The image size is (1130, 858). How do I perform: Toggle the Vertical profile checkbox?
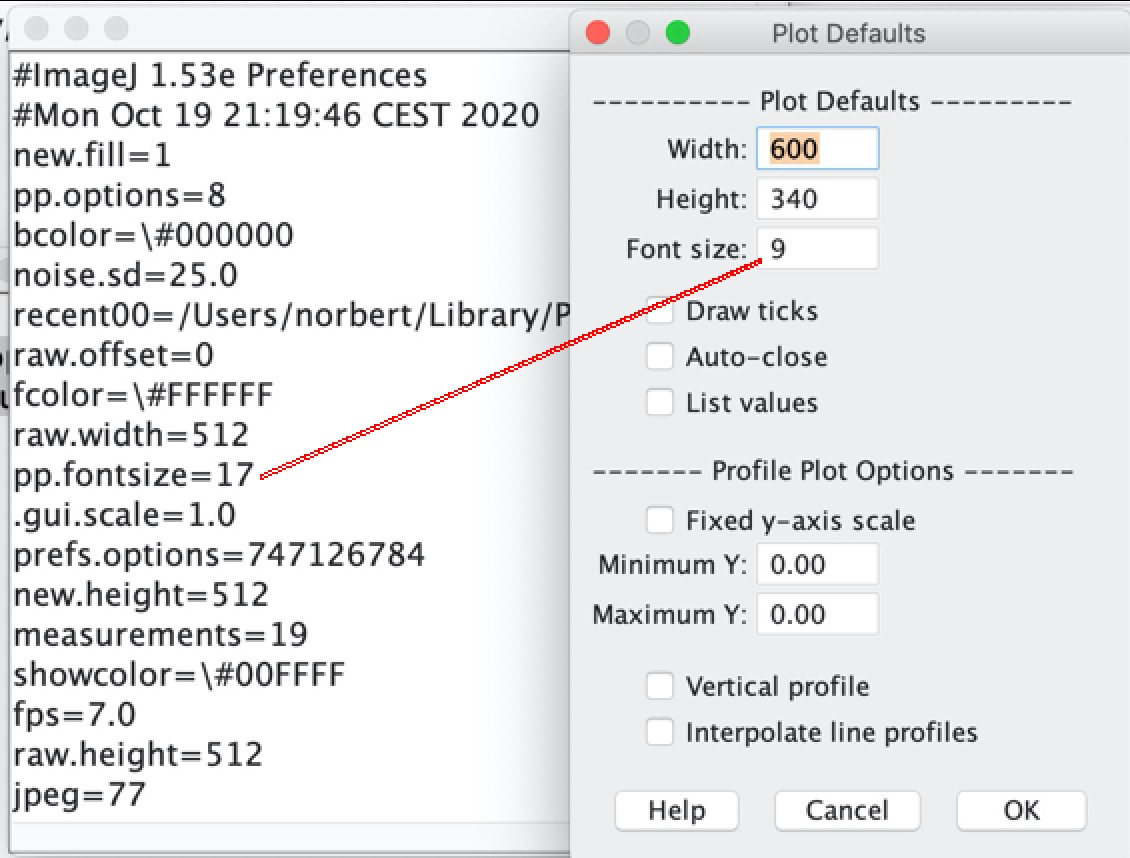point(660,687)
